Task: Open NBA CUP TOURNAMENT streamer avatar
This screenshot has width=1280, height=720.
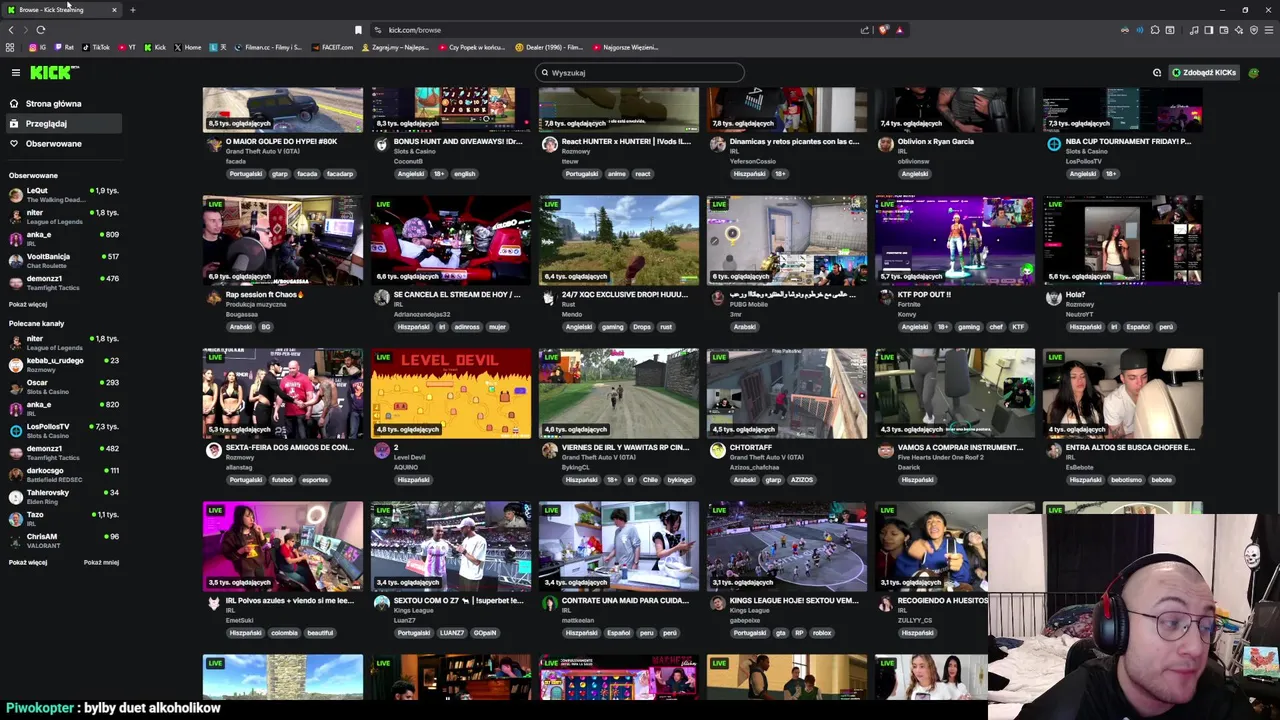Action: (x=1053, y=145)
